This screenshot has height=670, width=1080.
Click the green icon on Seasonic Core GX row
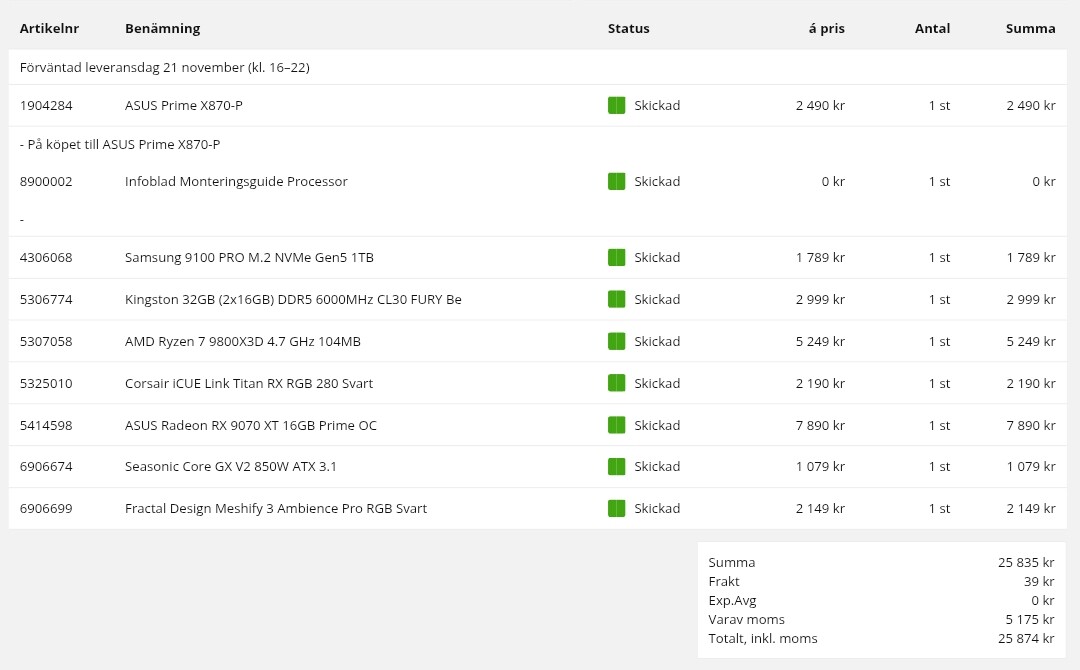tap(616, 466)
